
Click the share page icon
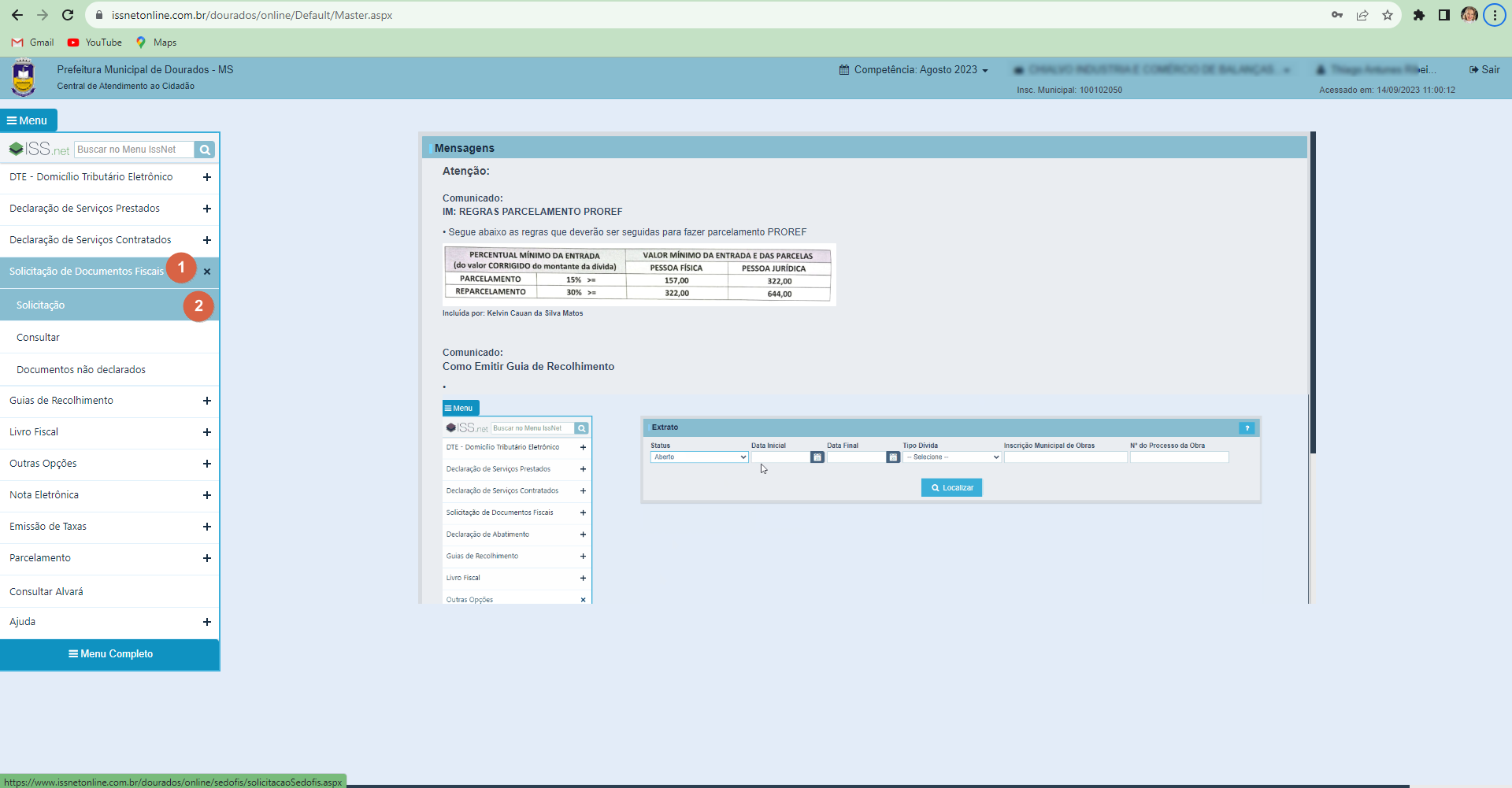(1362, 15)
